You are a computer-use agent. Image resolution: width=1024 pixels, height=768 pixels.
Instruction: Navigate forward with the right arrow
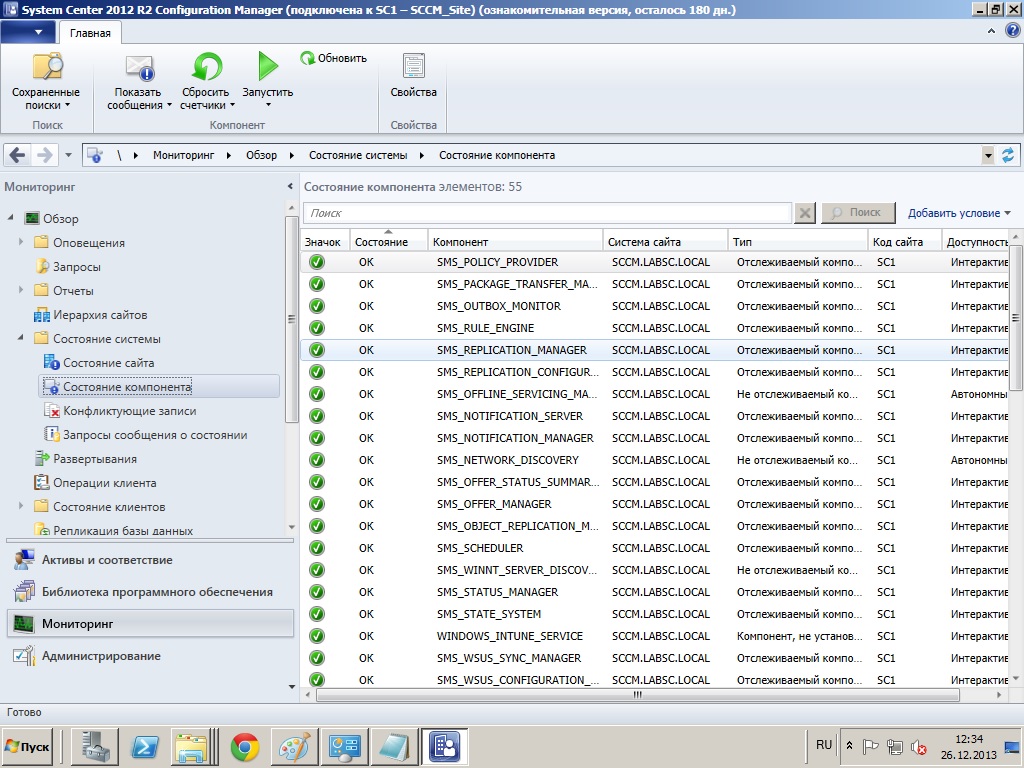[x=44, y=155]
